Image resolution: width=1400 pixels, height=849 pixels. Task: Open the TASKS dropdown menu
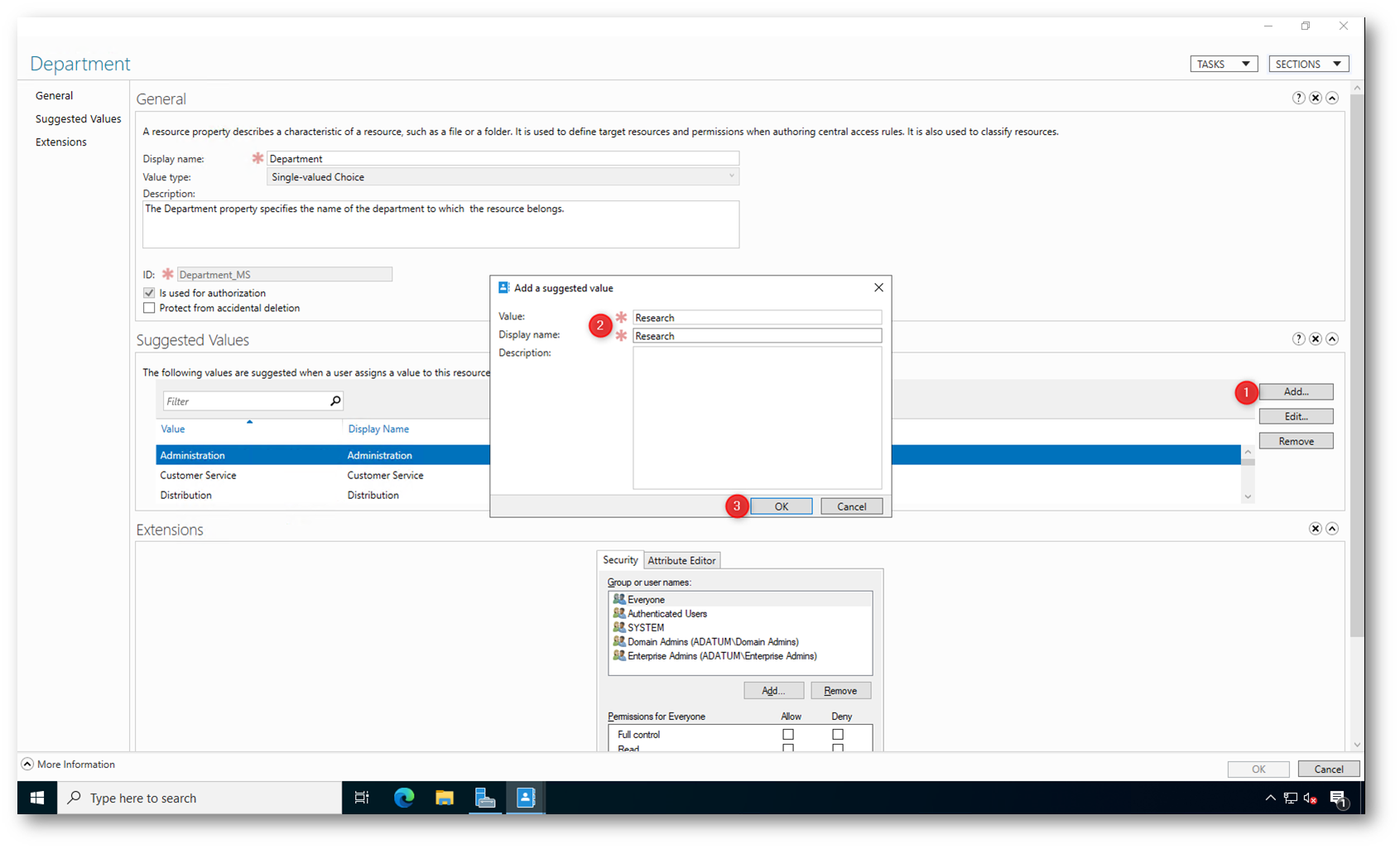tap(1224, 64)
